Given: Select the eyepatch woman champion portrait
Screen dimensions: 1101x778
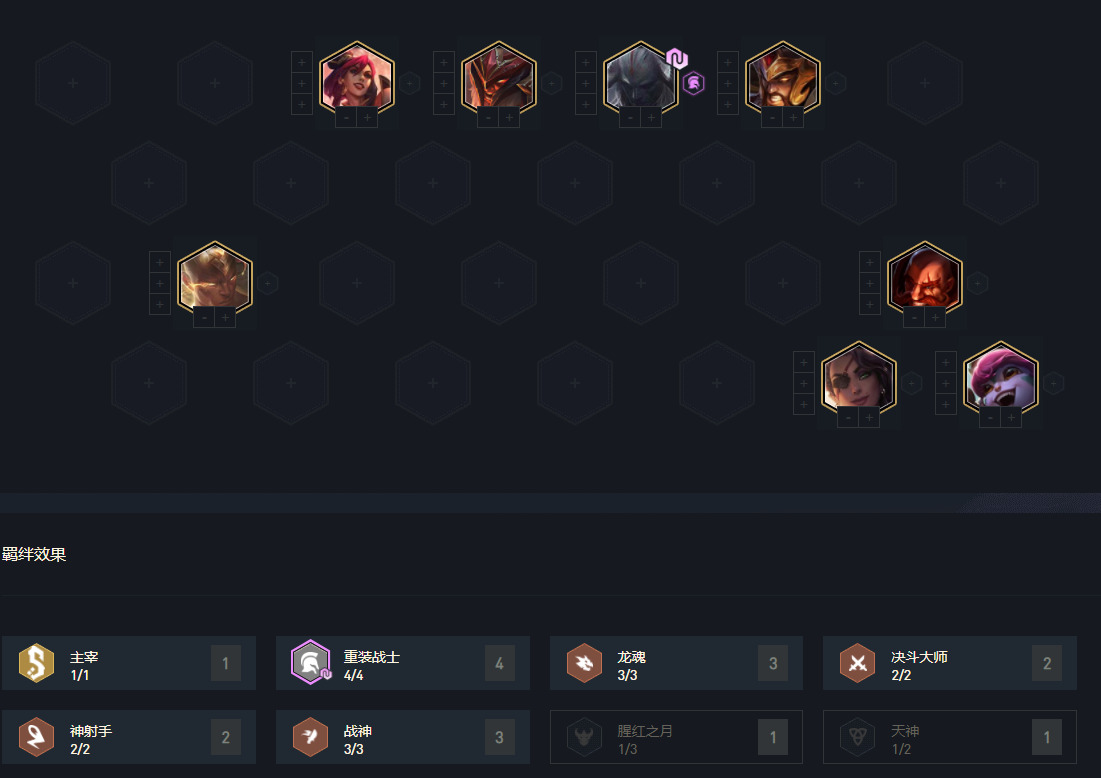Looking at the screenshot, I should click(x=858, y=378).
